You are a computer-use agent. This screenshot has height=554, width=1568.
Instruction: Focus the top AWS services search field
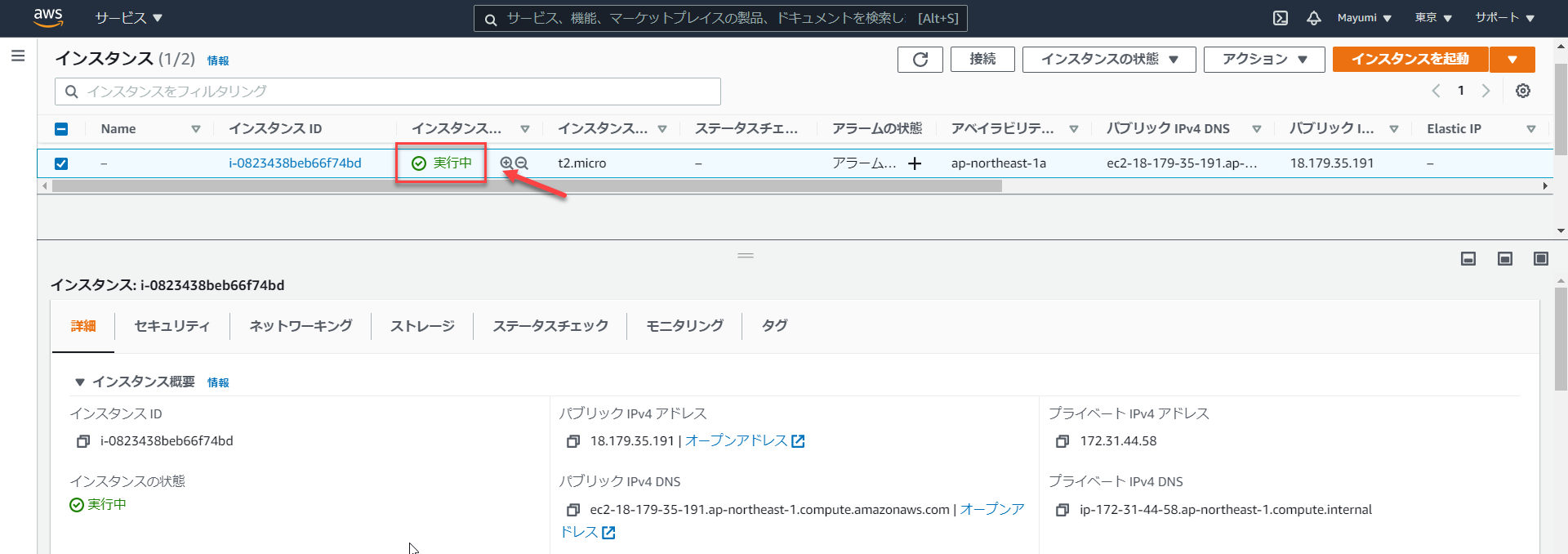click(720, 19)
